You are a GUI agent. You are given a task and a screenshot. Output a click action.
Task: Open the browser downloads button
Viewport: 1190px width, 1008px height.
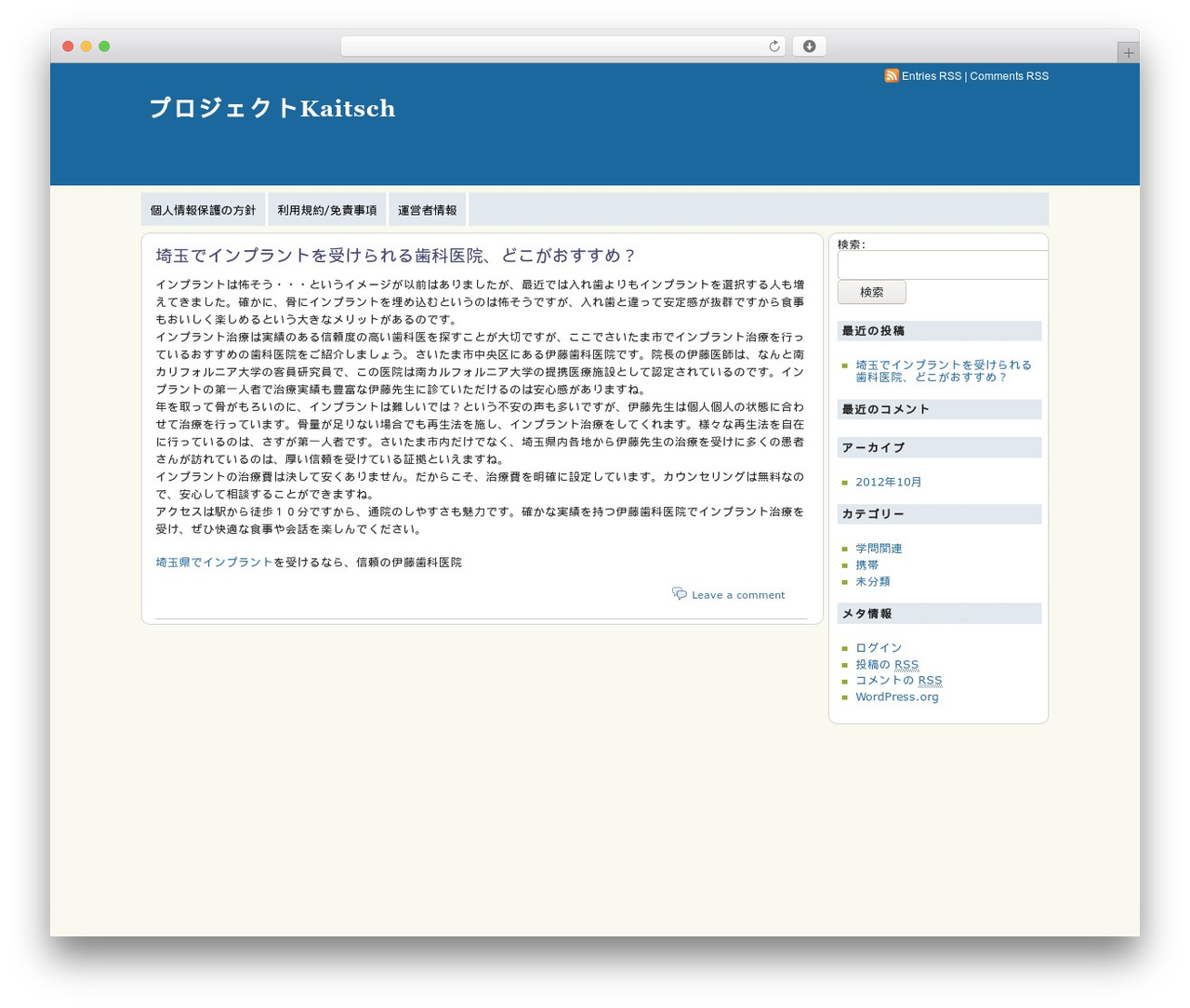tap(809, 46)
